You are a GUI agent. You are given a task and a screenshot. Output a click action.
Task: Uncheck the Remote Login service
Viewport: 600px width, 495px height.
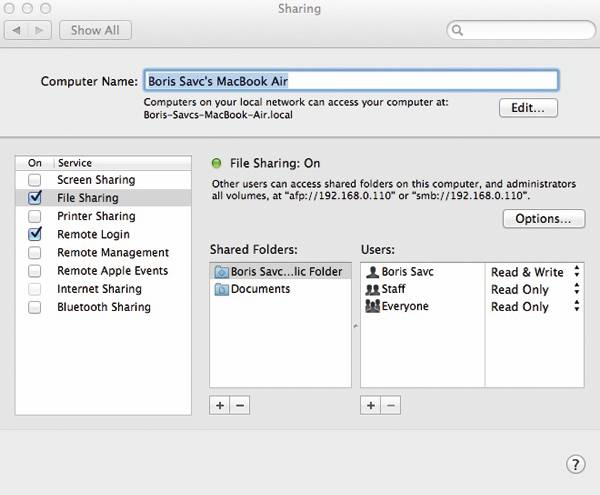(x=35, y=234)
